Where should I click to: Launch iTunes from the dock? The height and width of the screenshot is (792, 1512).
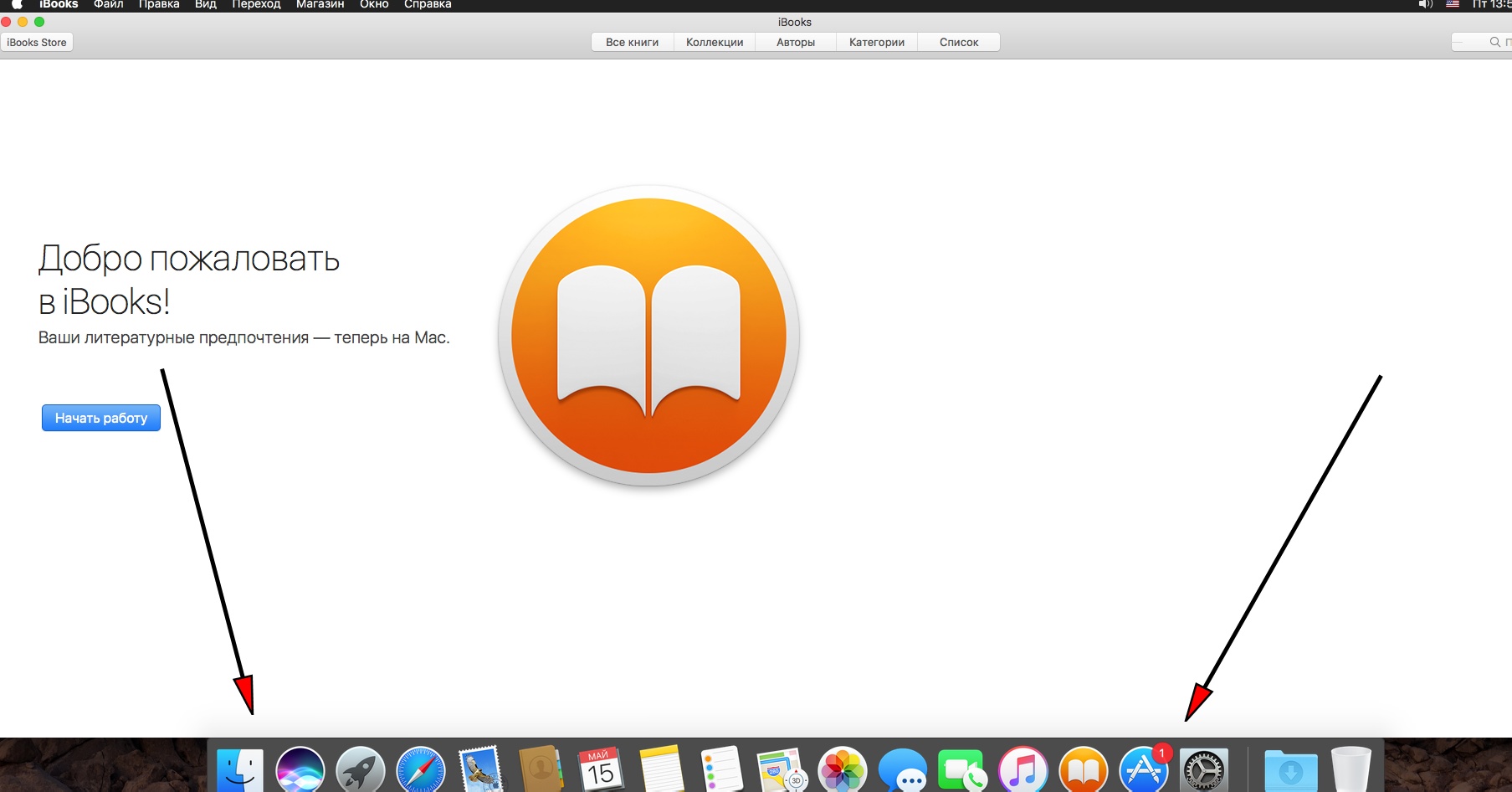1023,770
